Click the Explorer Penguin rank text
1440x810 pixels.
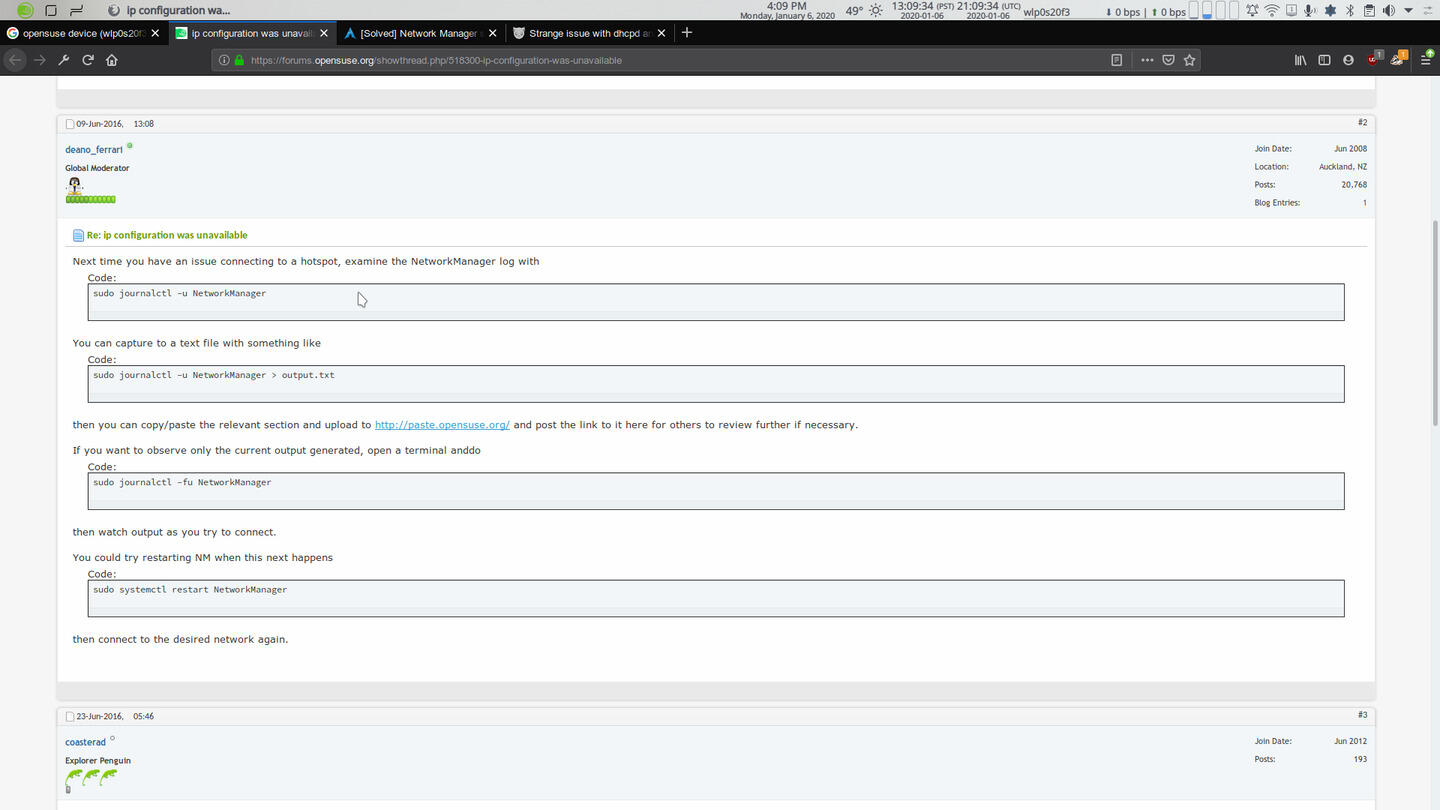[x=98, y=761]
